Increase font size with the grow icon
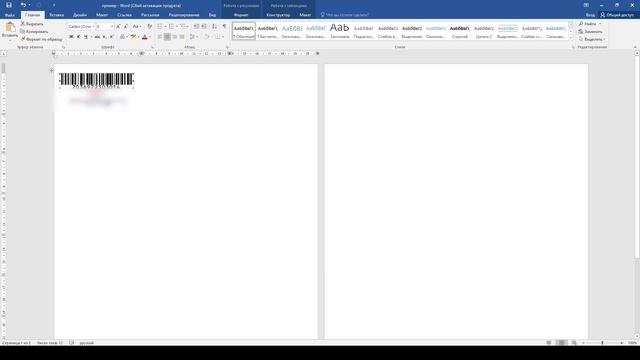Viewport: 640px width, 360px height. coord(118,27)
